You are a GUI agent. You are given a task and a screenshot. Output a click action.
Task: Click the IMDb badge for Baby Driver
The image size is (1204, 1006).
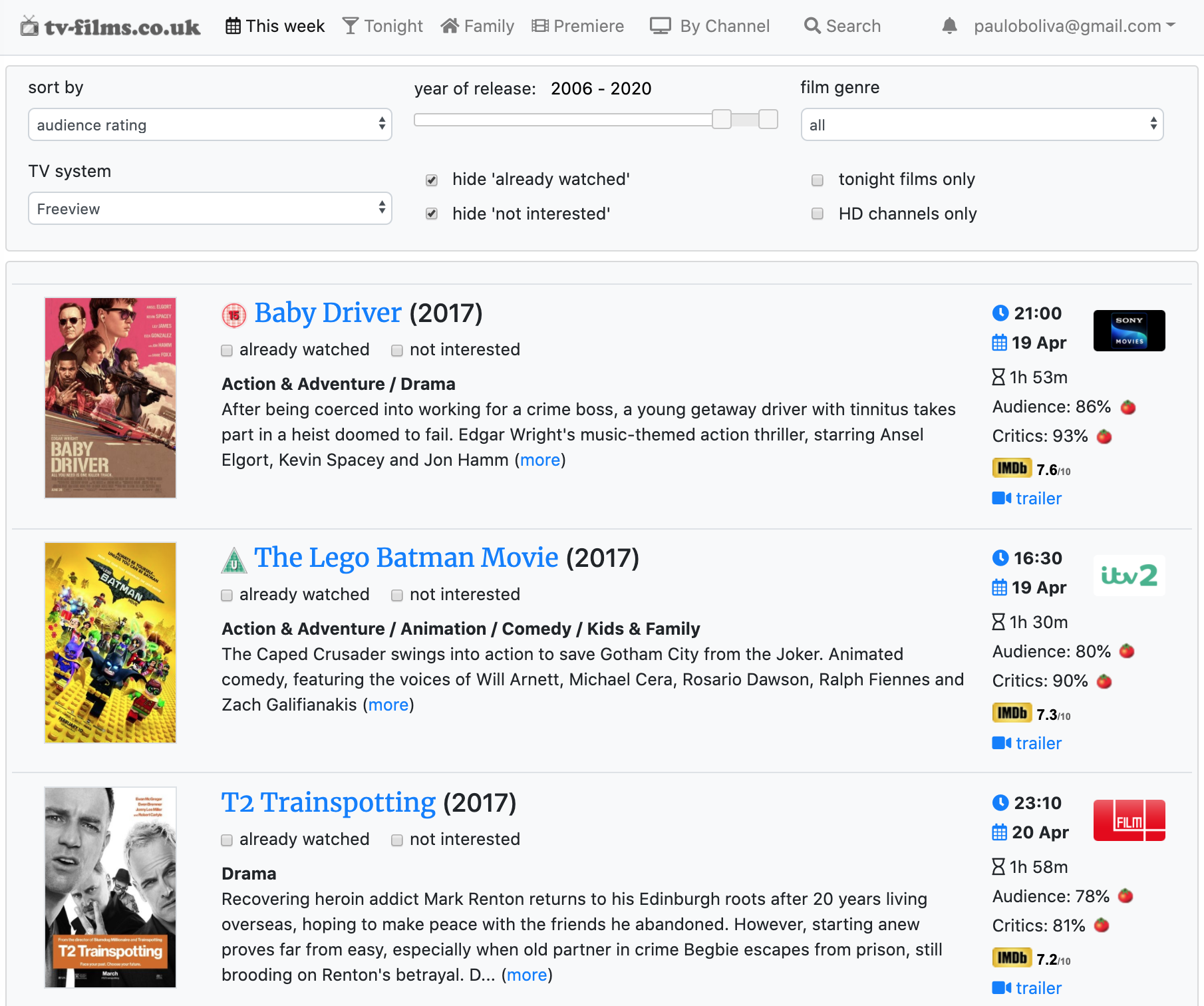click(x=1011, y=468)
